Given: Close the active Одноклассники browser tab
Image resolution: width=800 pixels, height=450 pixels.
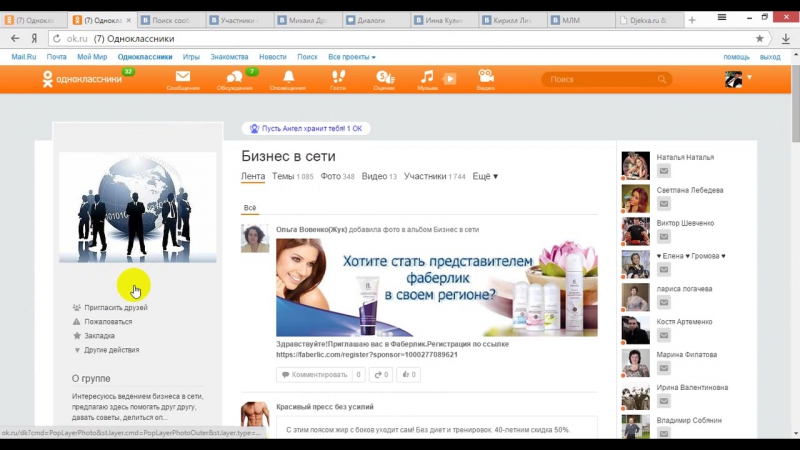Looking at the screenshot, I should (x=129, y=20).
